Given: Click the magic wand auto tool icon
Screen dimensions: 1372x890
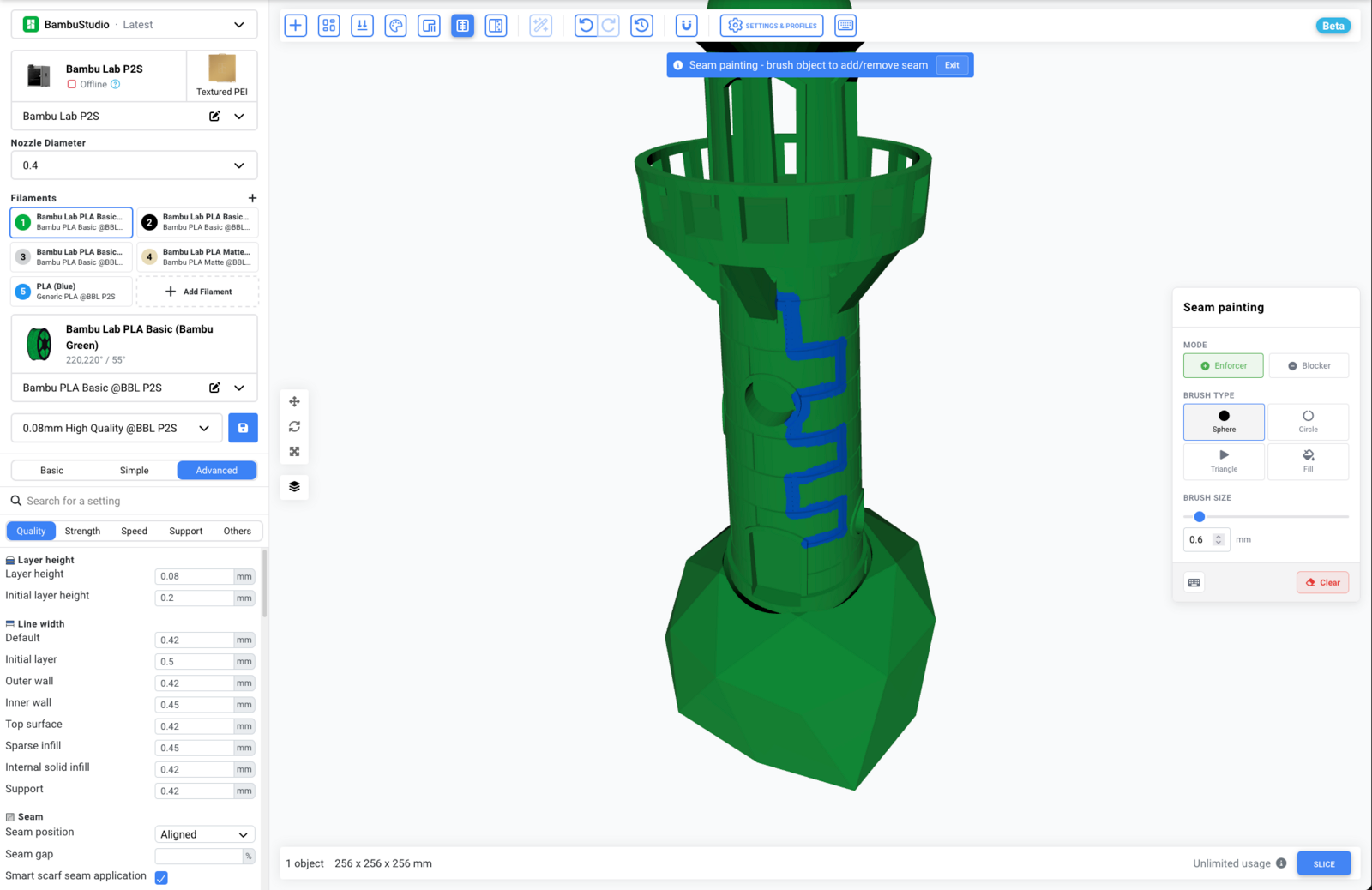Looking at the screenshot, I should [541, 26].
